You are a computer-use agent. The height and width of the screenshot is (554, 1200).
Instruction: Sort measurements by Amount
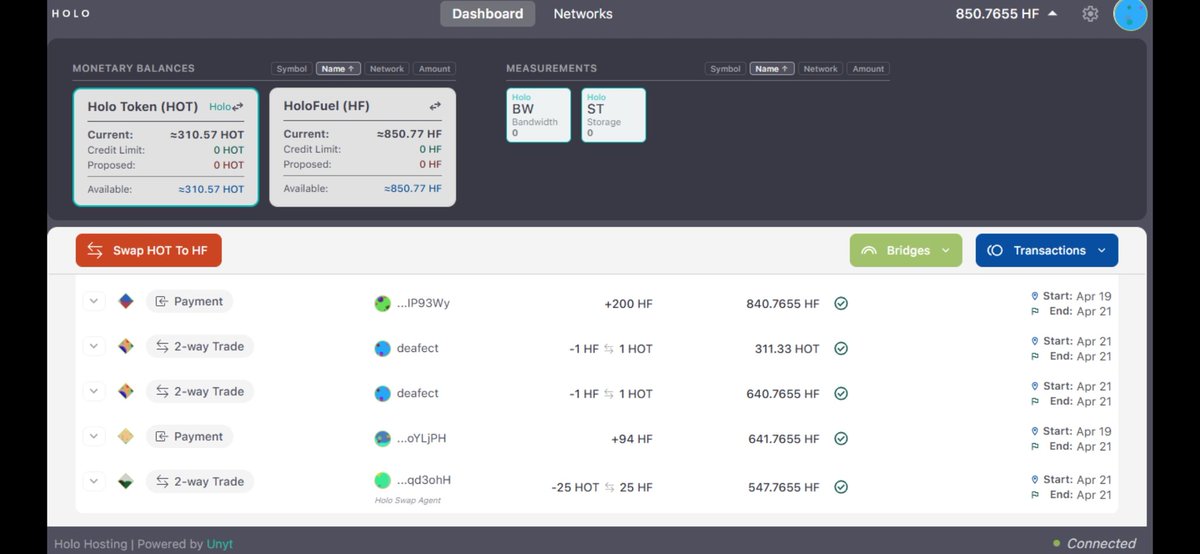coord(868,69)
